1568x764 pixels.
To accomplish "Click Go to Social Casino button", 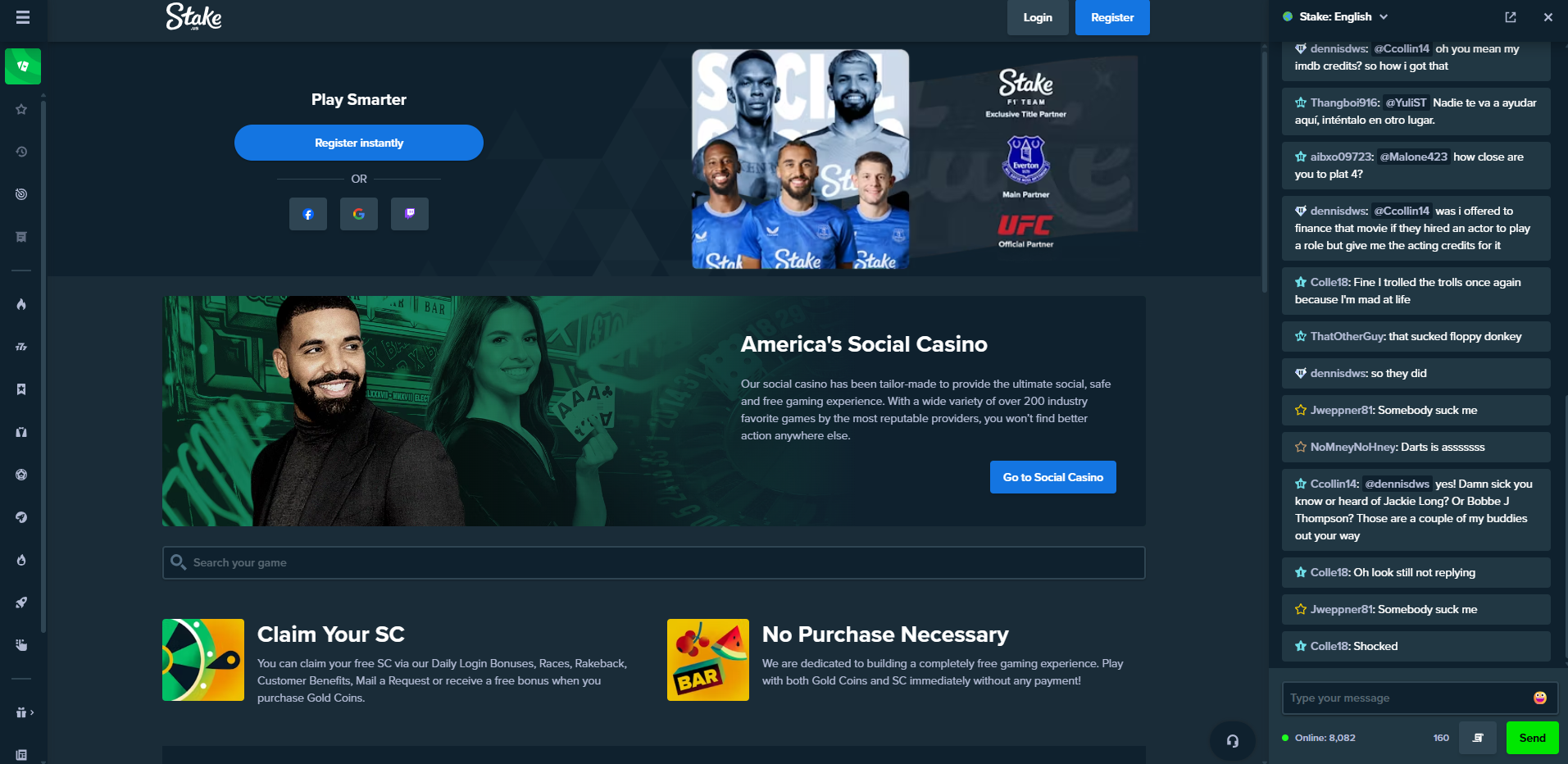I will 1053,477.
